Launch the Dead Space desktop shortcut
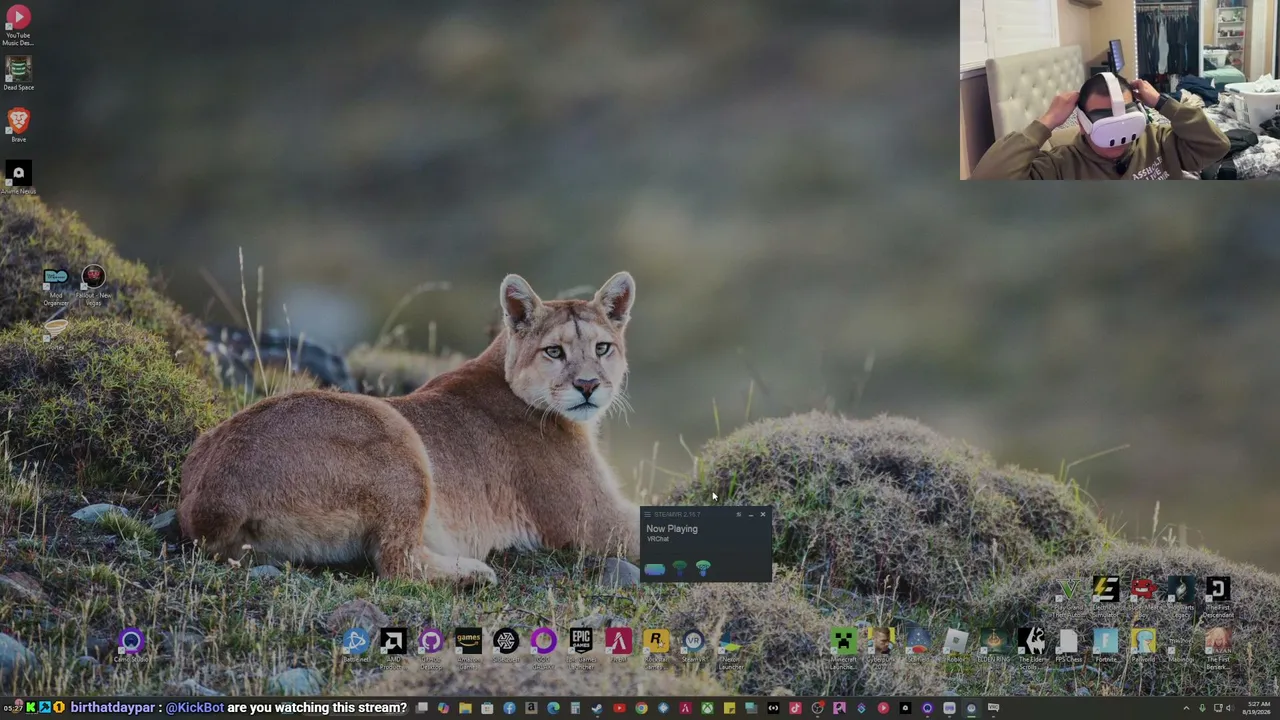Viewport: 1280px width, 720px height. coord(18,74)
